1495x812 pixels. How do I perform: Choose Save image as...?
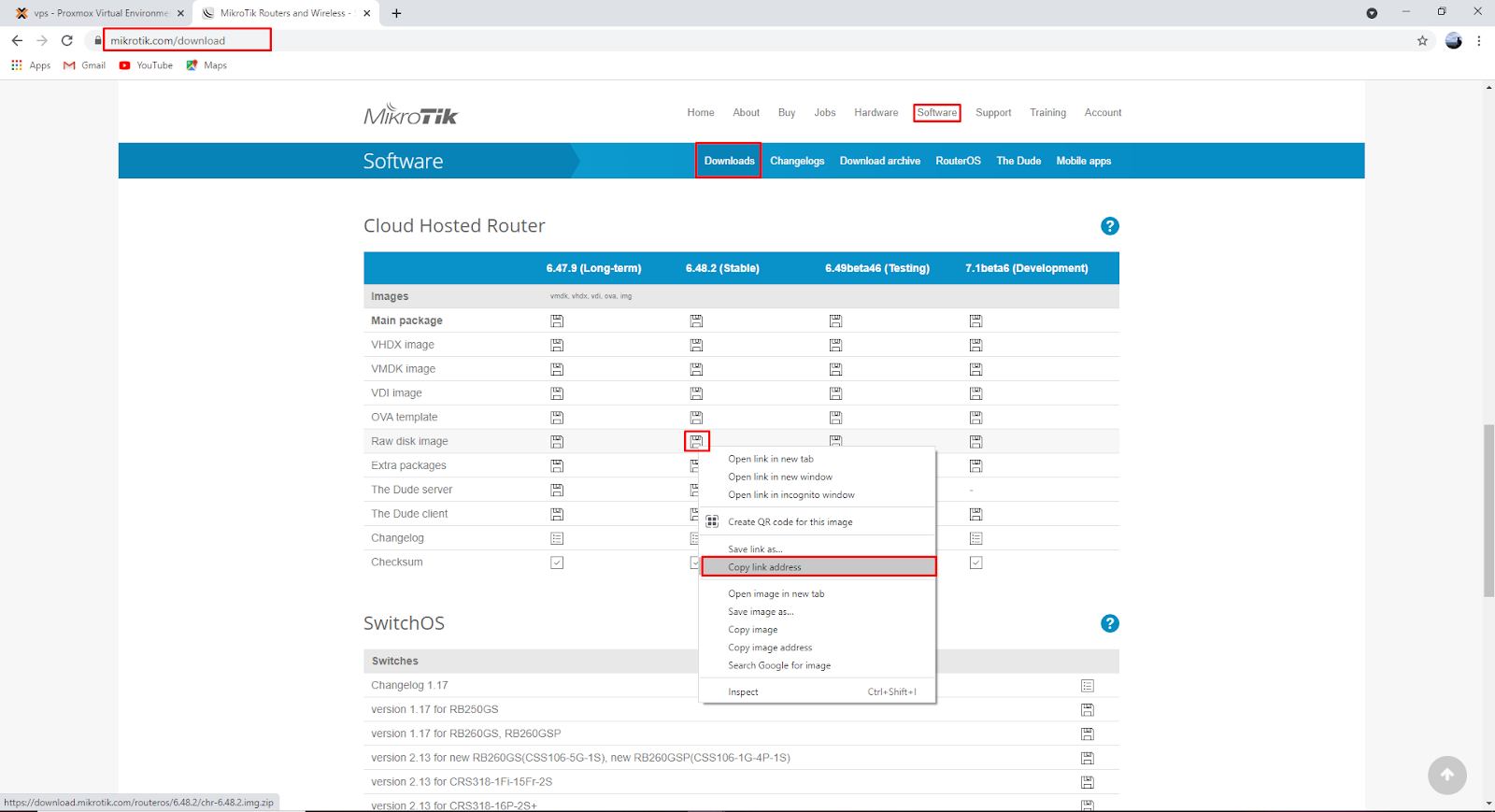(818, 611)
